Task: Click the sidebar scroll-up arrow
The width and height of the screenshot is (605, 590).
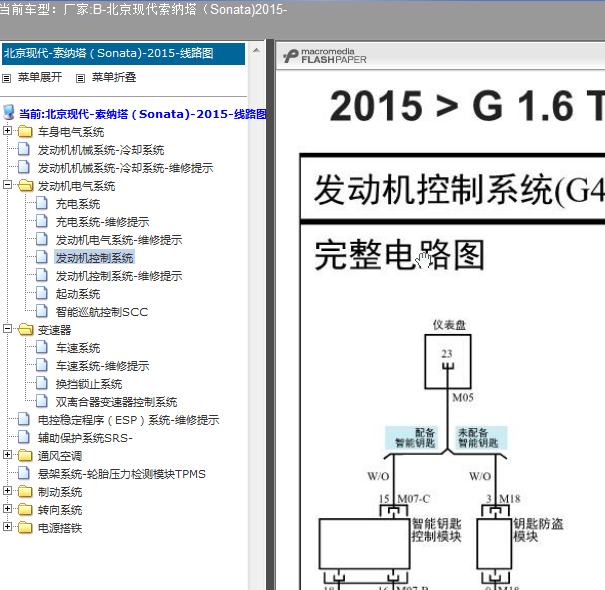Action: (x=256, y=50)
